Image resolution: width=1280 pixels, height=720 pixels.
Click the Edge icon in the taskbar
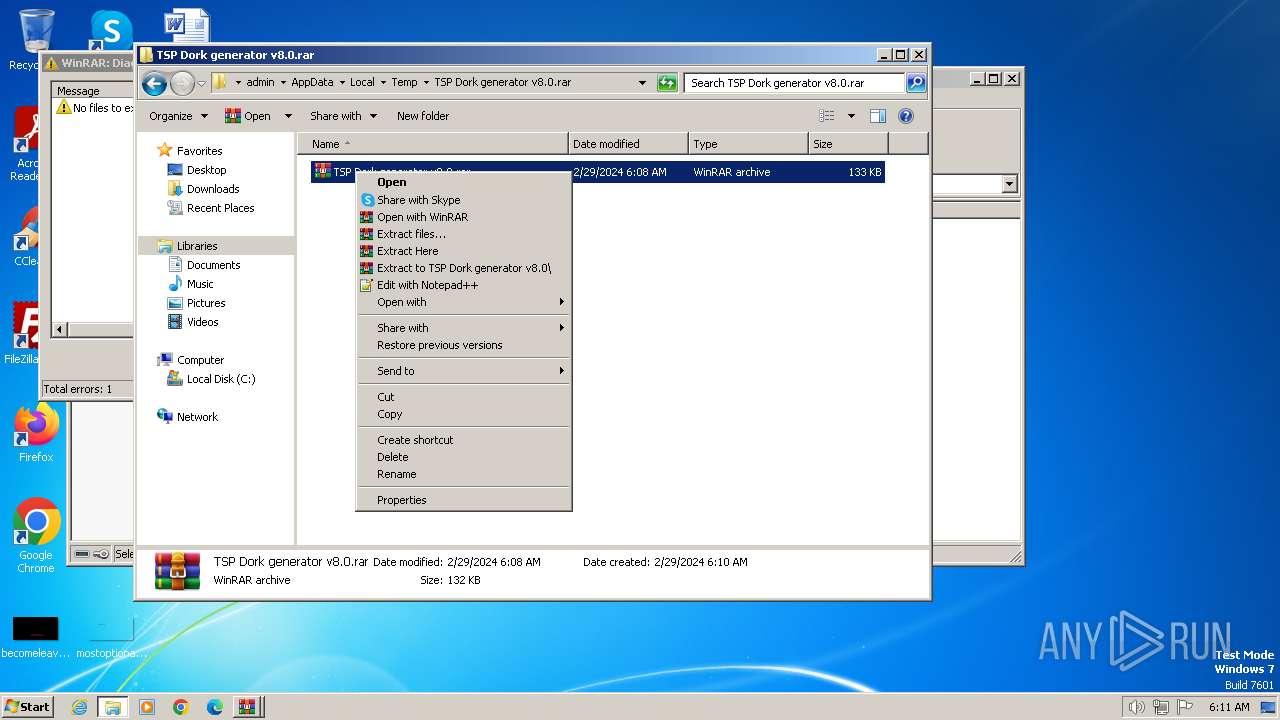(x=214, y=707)
